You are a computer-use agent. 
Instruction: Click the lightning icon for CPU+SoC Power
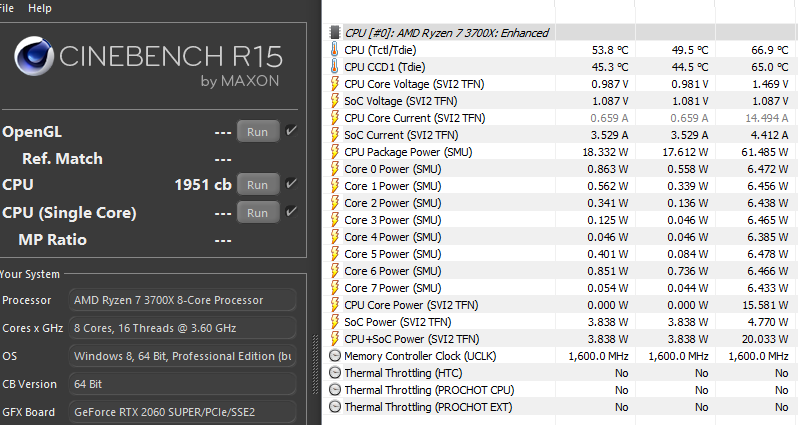pyautogui.click(x=334, y=339)
